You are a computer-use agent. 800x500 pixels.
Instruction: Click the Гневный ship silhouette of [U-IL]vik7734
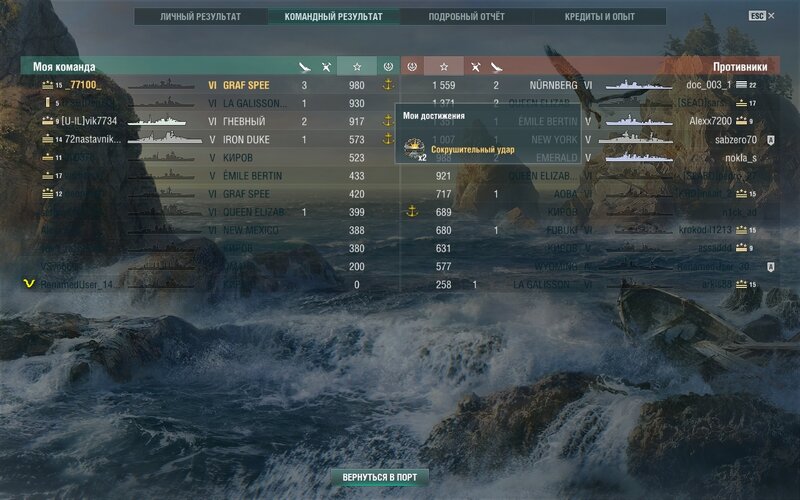(157, 121)
